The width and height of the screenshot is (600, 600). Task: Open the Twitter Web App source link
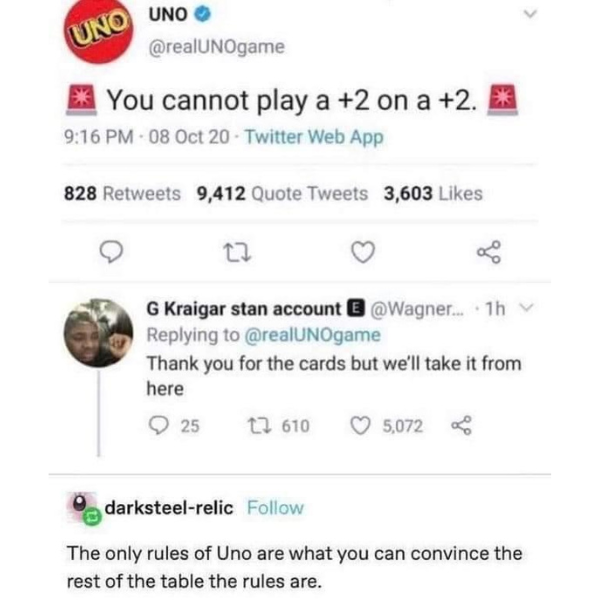click(314, 137)
